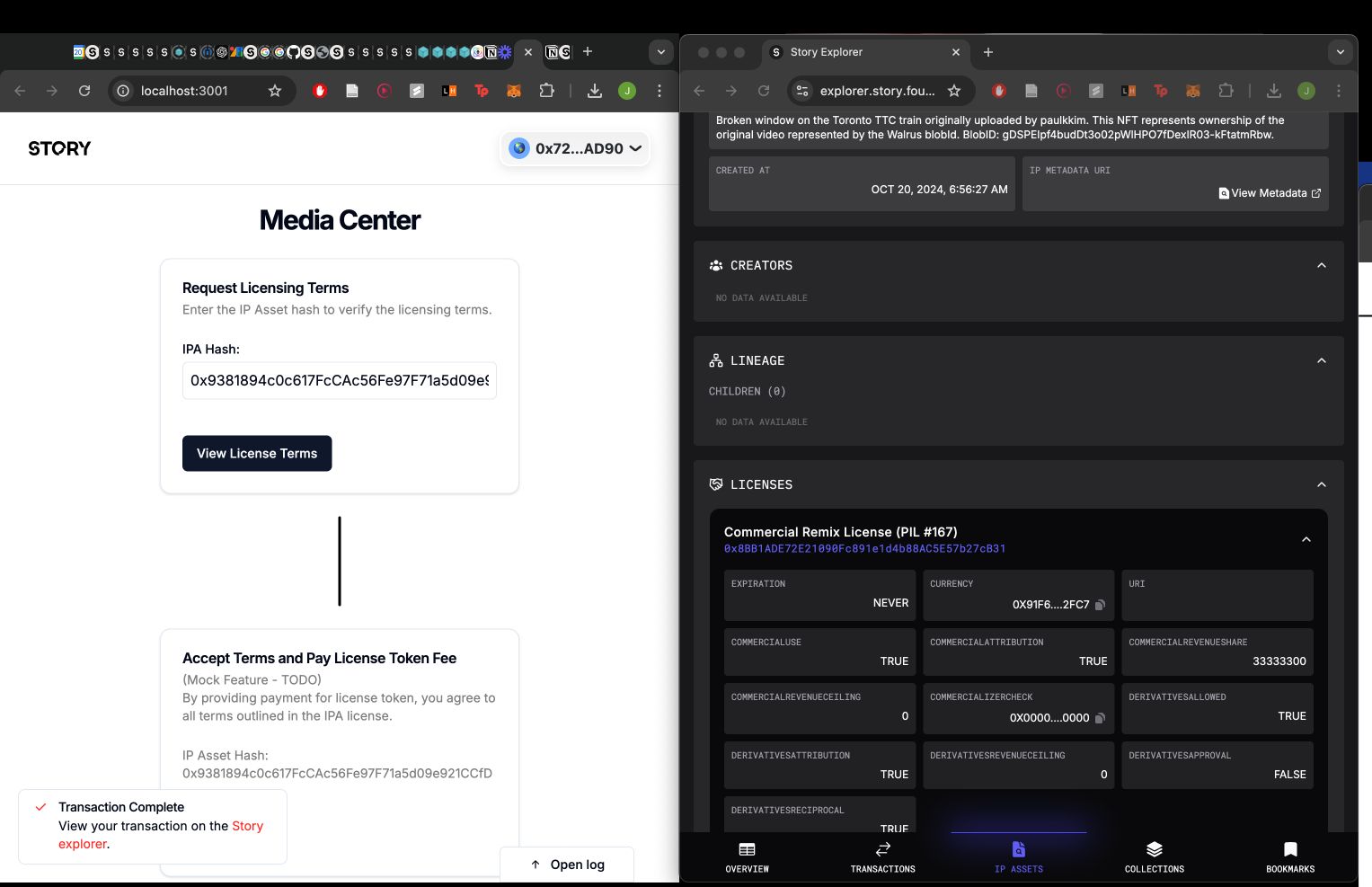The height and width of the screenshot is (887, 1372).
Task: Click EXPIRATION value NEVER
Action: (890, 603)
